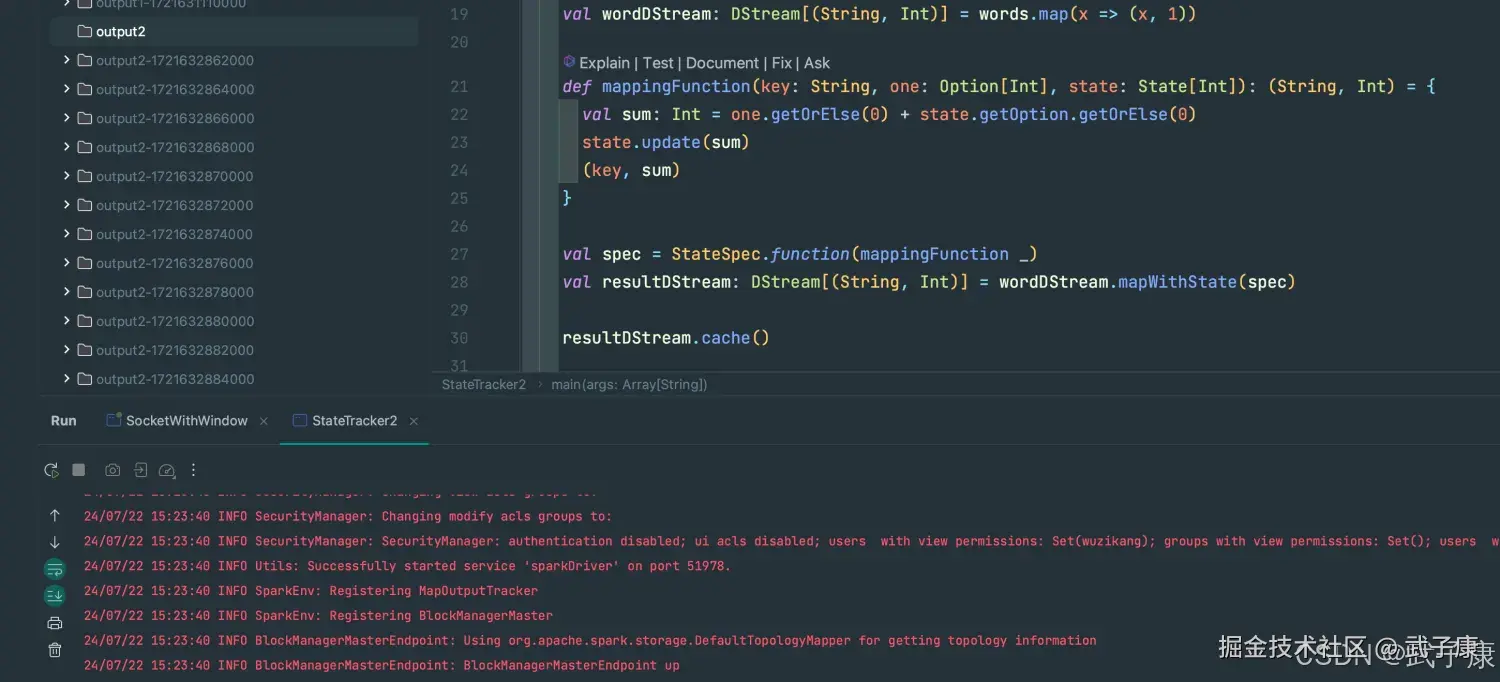
Task: Click the 'Registering MapOutputTracker' log line
Action: coord(311,591)
